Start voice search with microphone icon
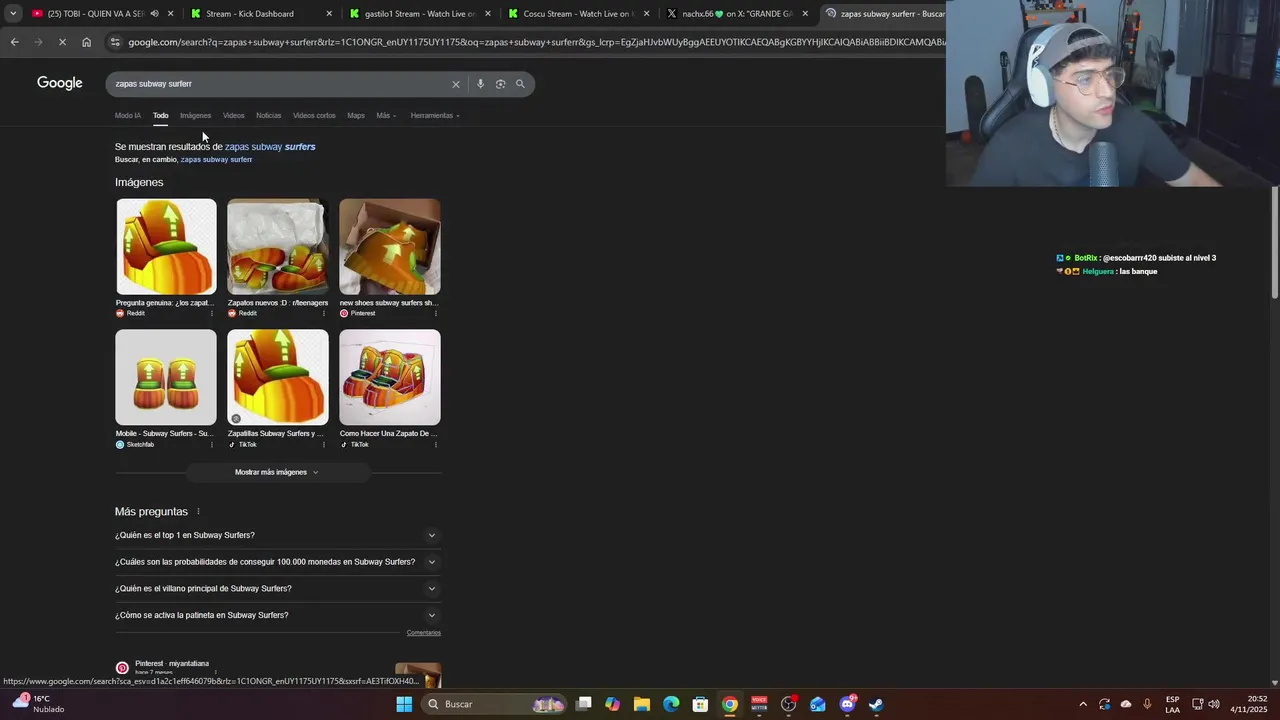This screenshot has height=720, width=1280. [x=480, y=84]
